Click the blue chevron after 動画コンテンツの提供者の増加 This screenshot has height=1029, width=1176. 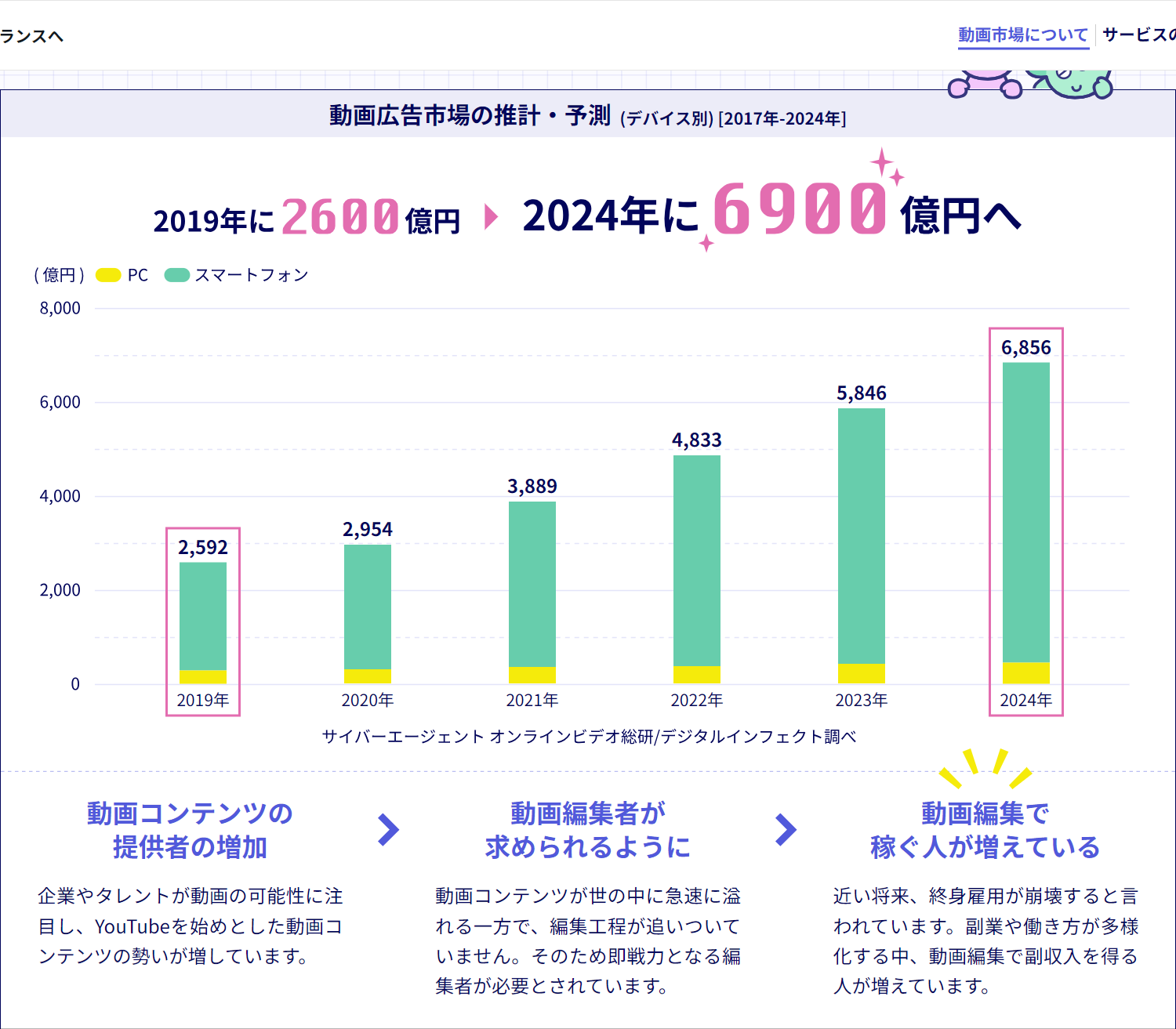tap(388, 830)
